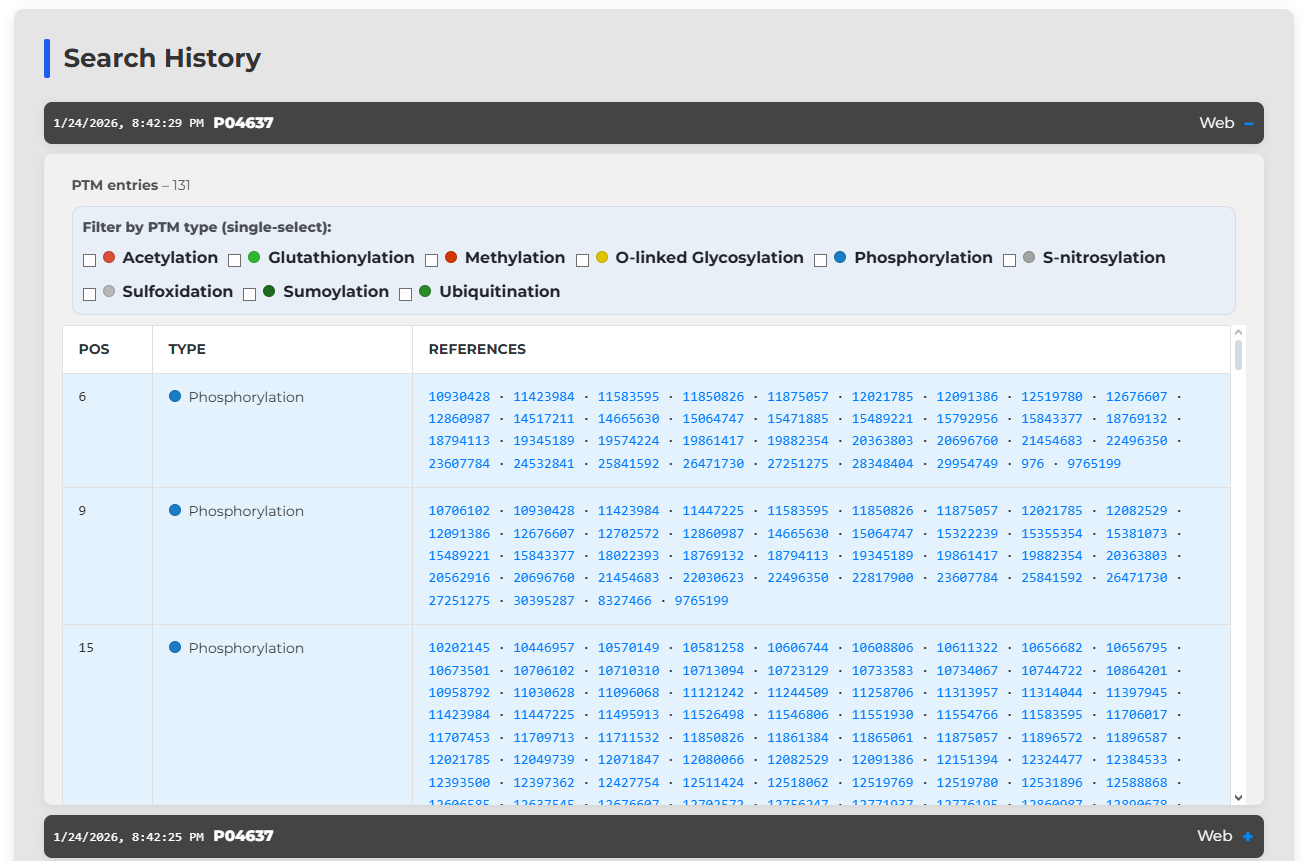Check the Methylation filter checkbox
The height and width of the screenshot is (861, 1309).
coord(432,260)
